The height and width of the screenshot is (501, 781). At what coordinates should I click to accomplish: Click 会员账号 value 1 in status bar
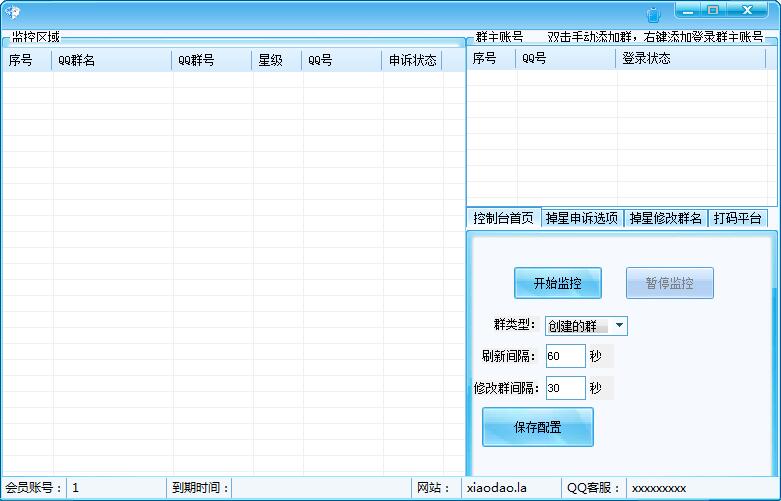[75, 488]
